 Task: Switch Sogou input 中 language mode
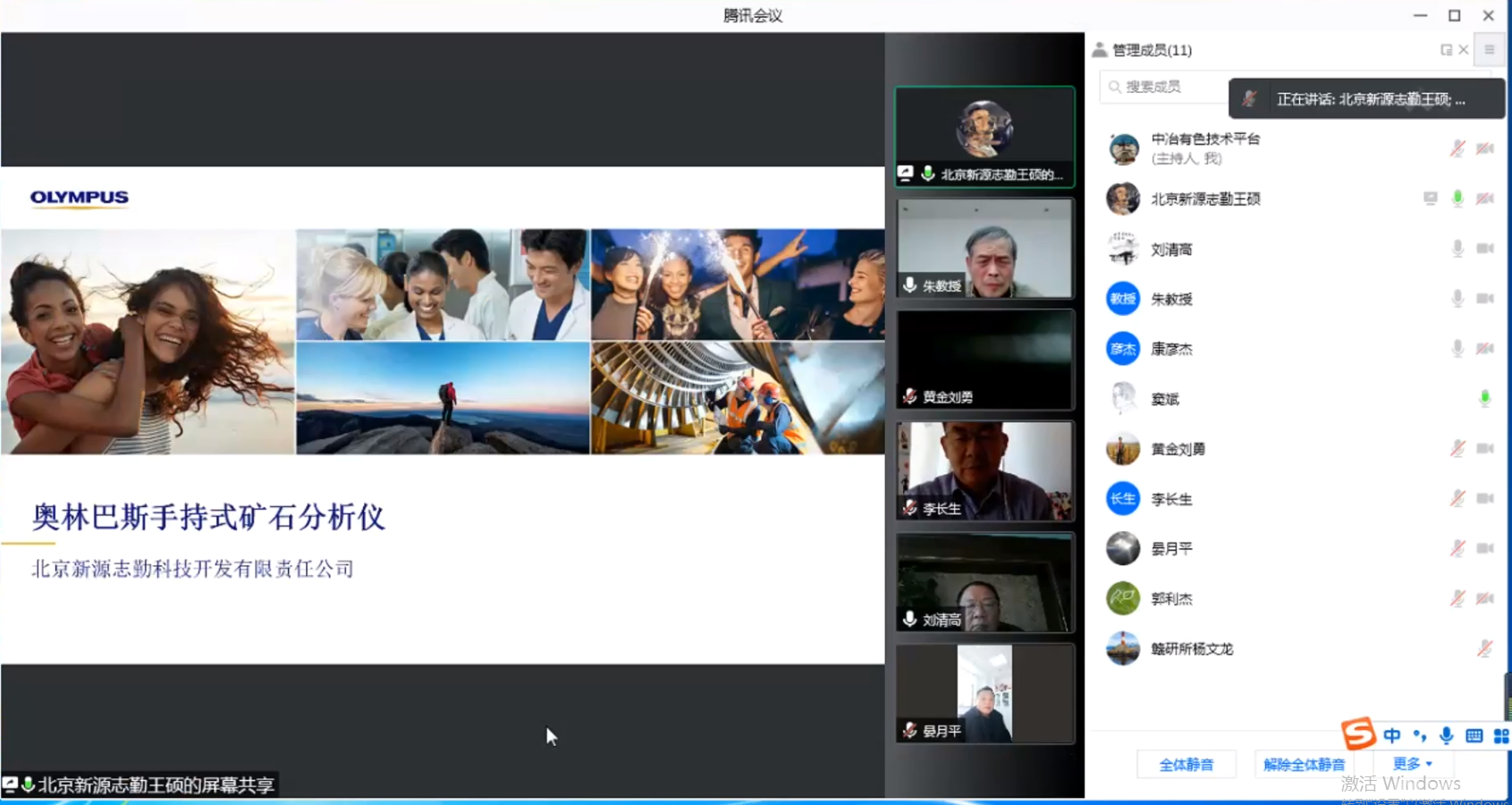(x=1392, y=736)
